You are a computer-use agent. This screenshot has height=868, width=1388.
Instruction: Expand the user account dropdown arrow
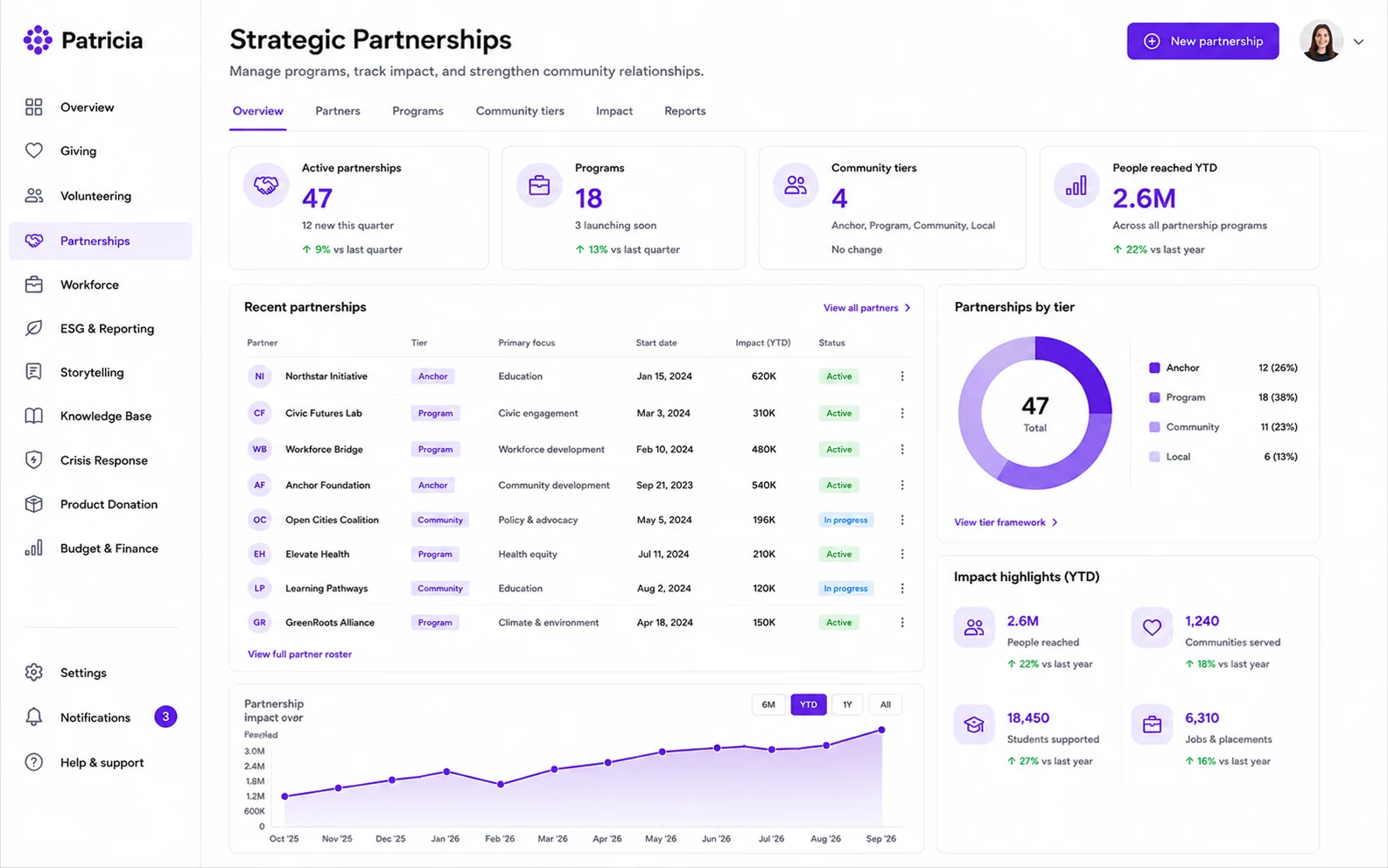click(1358, 41)
